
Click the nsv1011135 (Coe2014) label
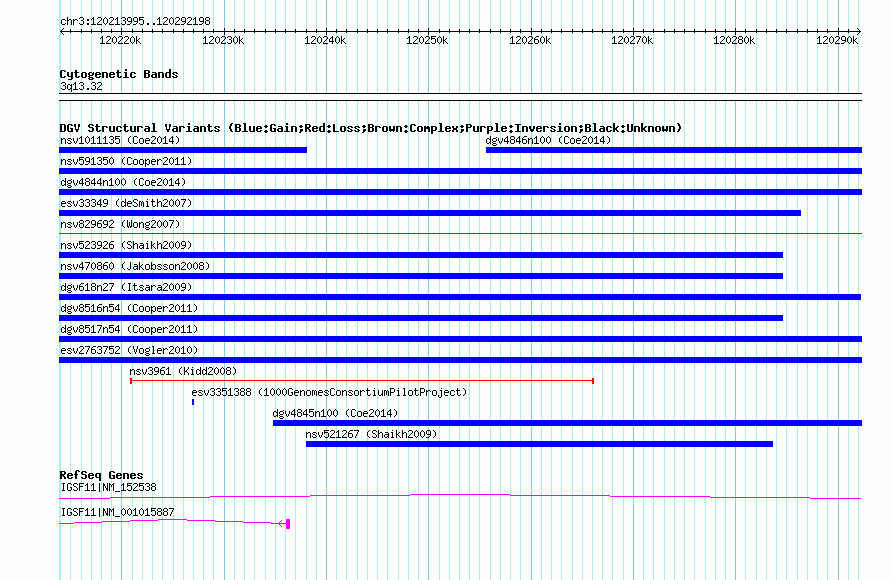click(x=120, y=140)
